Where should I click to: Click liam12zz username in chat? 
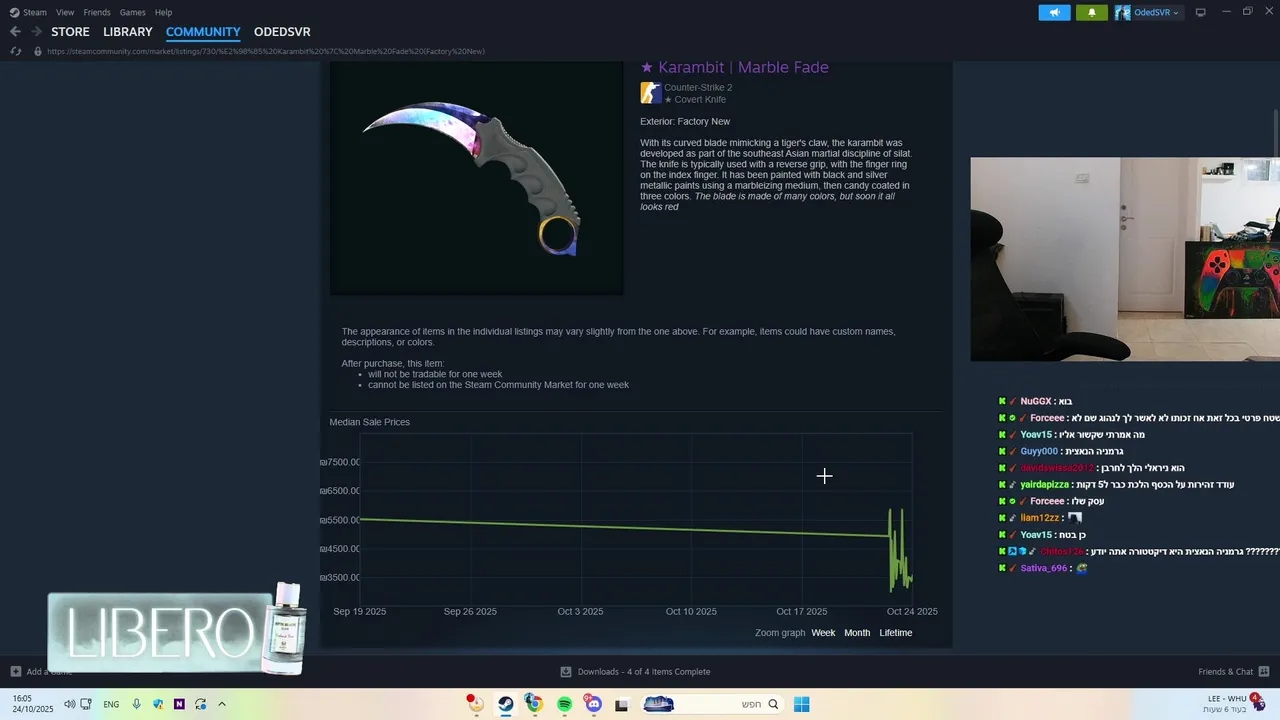click(1039, 518)
